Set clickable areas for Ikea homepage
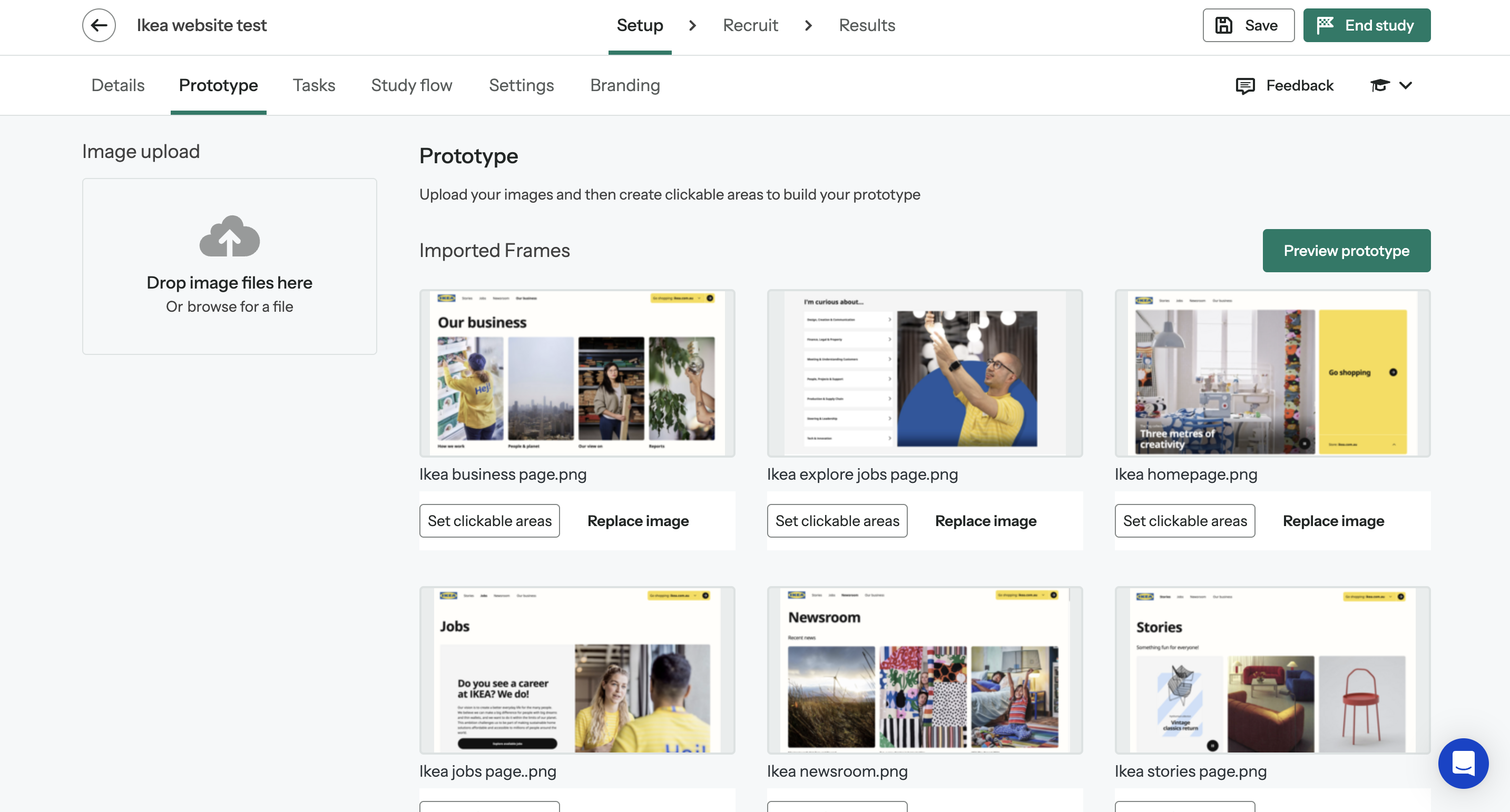The width and height of the screenshot is (1510, 812). 1185,521
